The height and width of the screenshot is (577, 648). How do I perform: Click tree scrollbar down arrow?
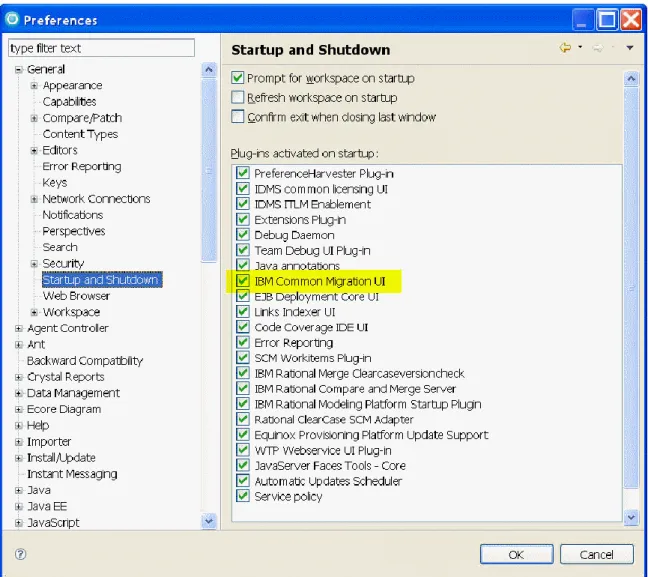pyautogui.click(x=209, y=521)
